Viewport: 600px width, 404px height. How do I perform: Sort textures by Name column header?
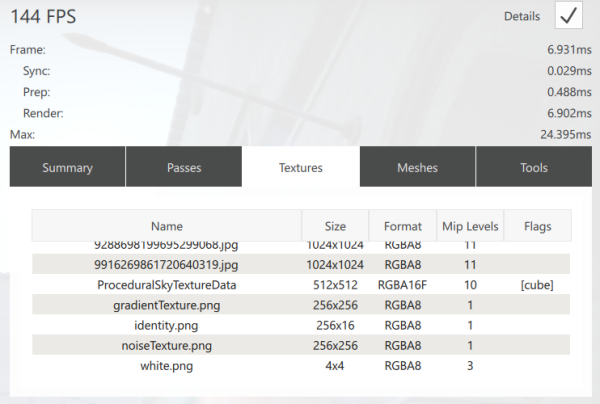[166, 226]
